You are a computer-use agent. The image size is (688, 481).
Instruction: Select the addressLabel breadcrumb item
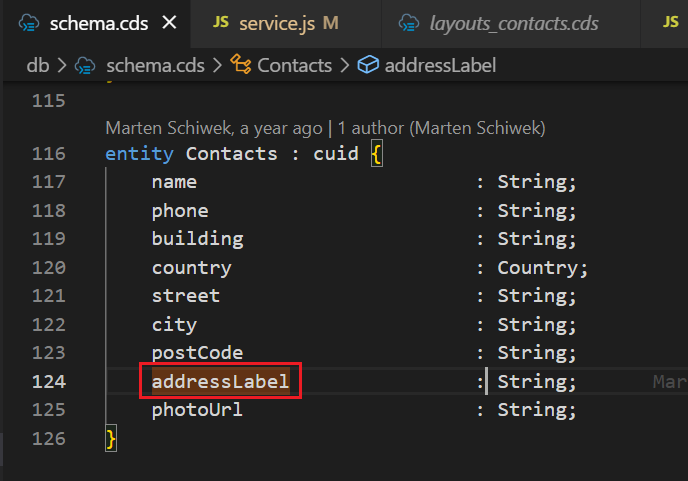pos(440,66)
